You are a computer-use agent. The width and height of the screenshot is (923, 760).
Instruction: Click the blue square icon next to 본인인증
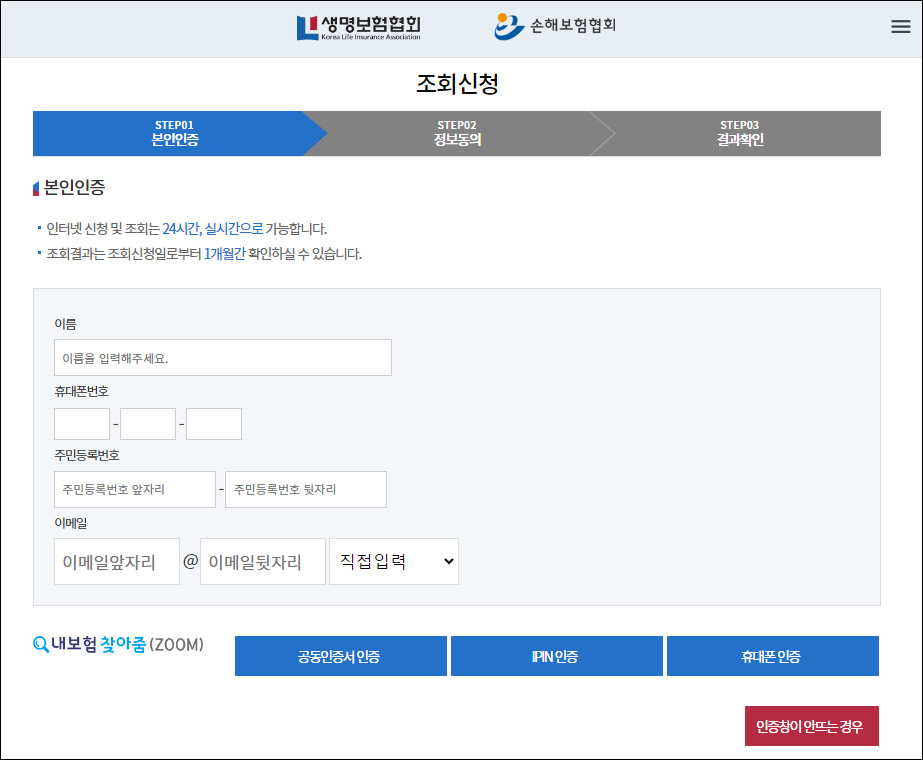[36, 186]
